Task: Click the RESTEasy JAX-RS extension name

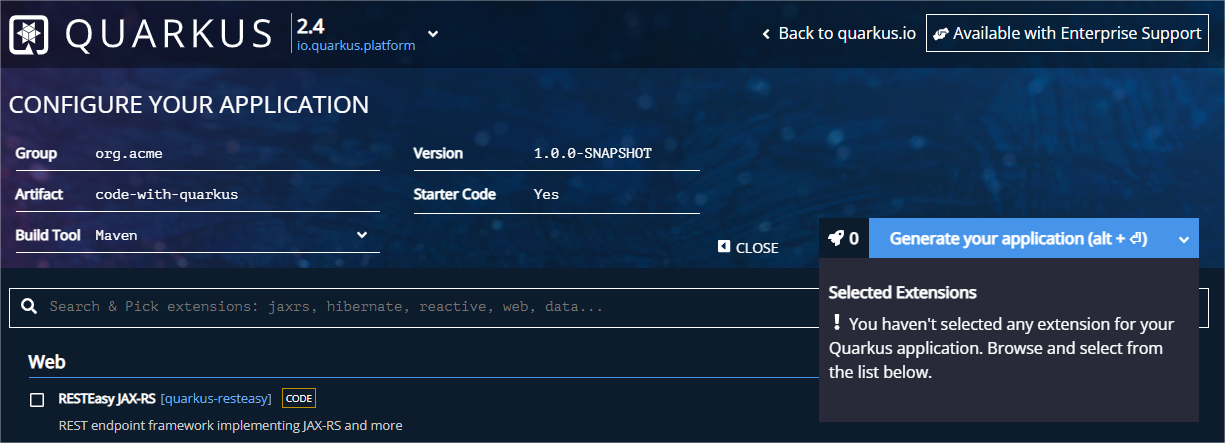Action: [107, 399]
